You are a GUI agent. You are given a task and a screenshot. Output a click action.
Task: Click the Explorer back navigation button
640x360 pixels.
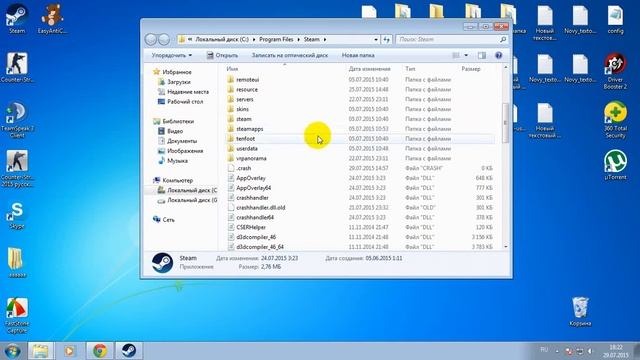(151, 39)
